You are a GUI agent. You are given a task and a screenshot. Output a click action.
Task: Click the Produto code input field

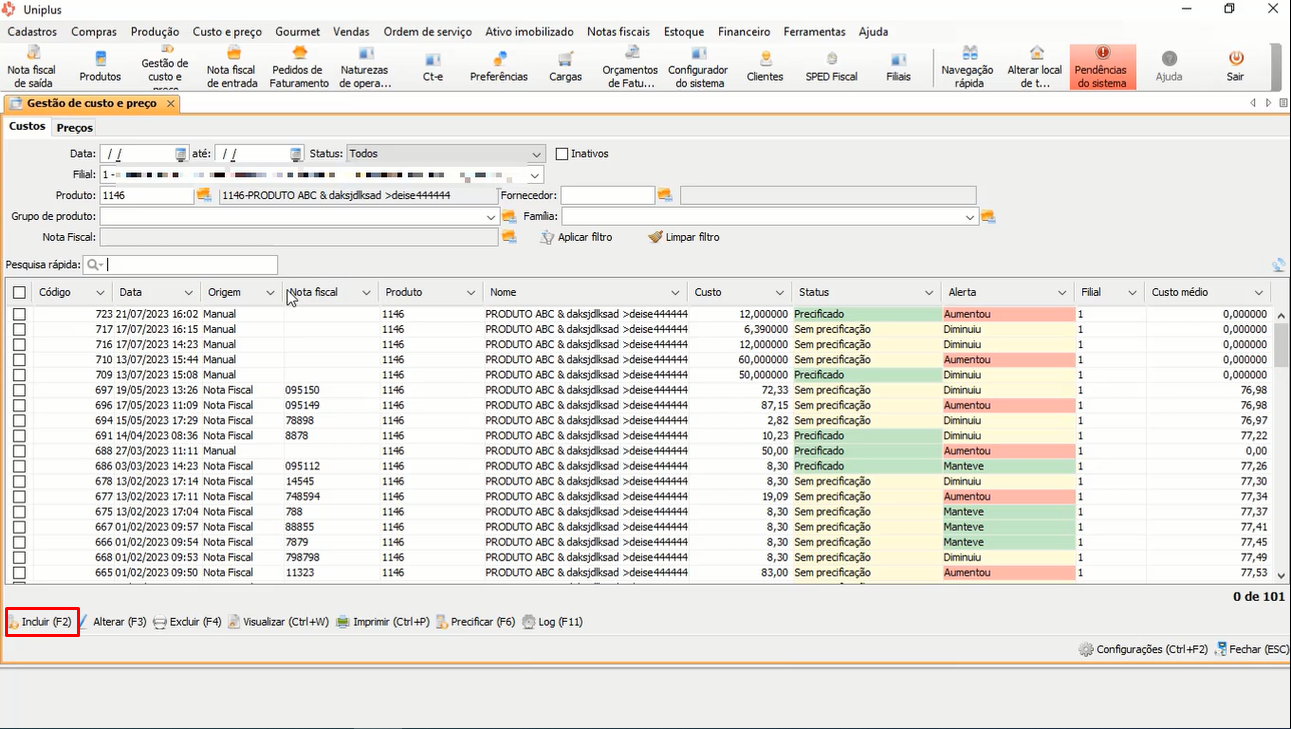[x=146, y=195]
